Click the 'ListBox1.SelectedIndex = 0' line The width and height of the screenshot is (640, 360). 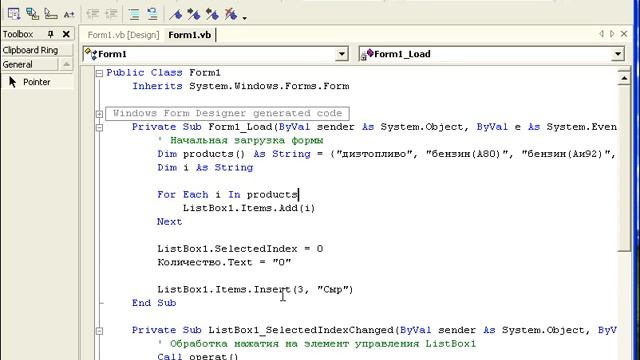coord(240,249)
